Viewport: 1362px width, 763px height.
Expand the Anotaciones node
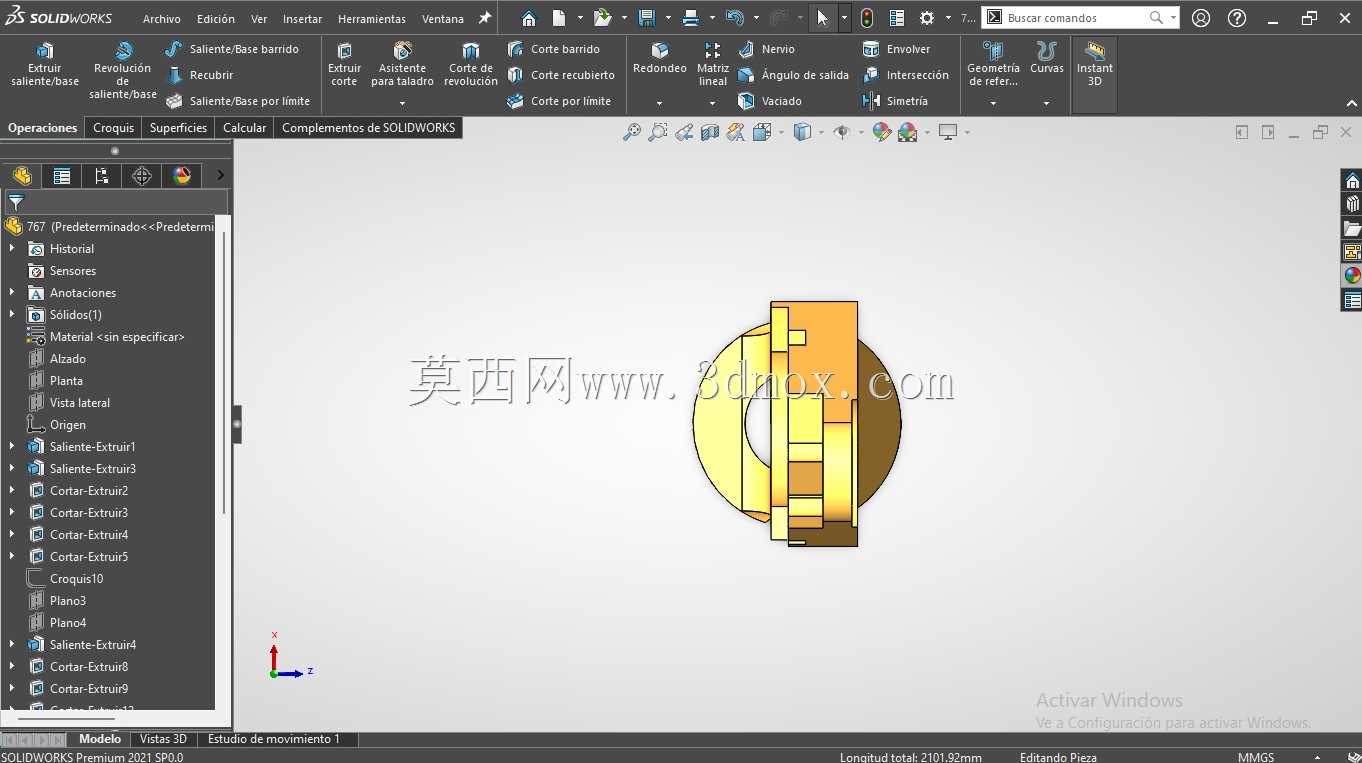pos(12,293)
